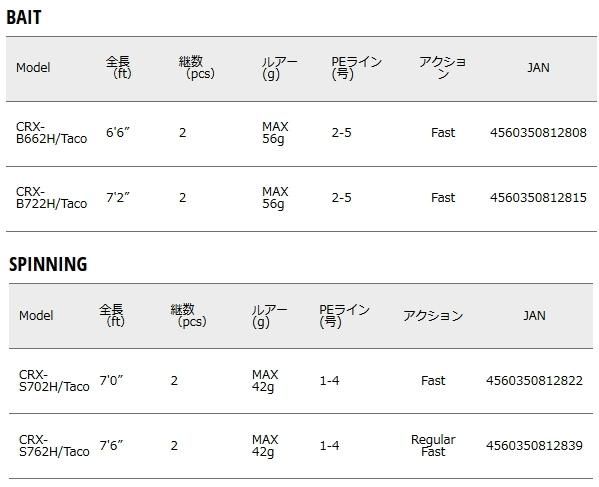Click the 2-5 PE line cell for CRX-B662H/Taco

[x=341, y=133]
